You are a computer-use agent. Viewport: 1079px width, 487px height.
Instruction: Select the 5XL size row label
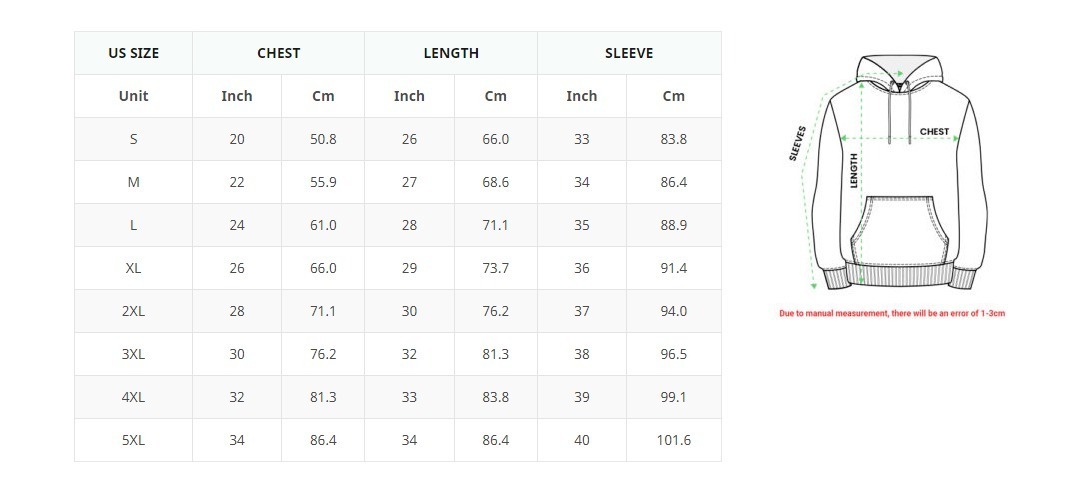[x=133, y=440]
